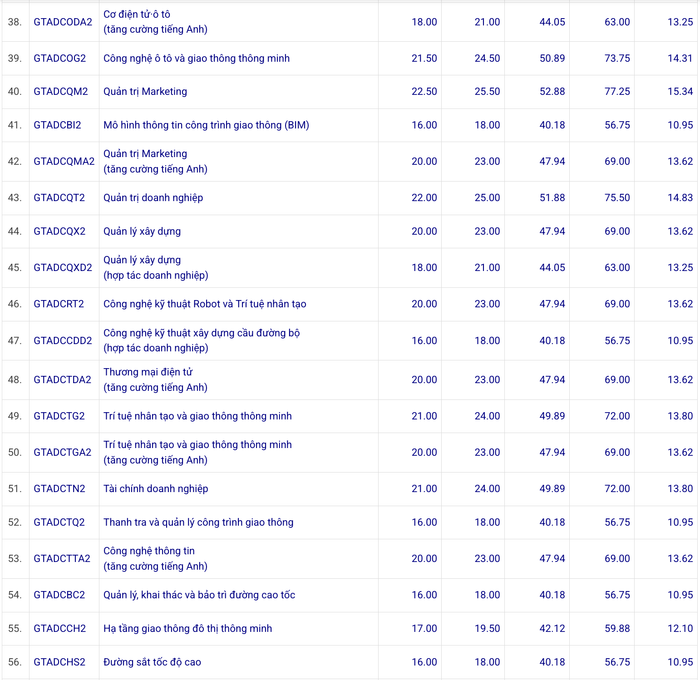Click code GTADCCDD2
Viewport: 700px width, 680px height.
click(62, 340)
